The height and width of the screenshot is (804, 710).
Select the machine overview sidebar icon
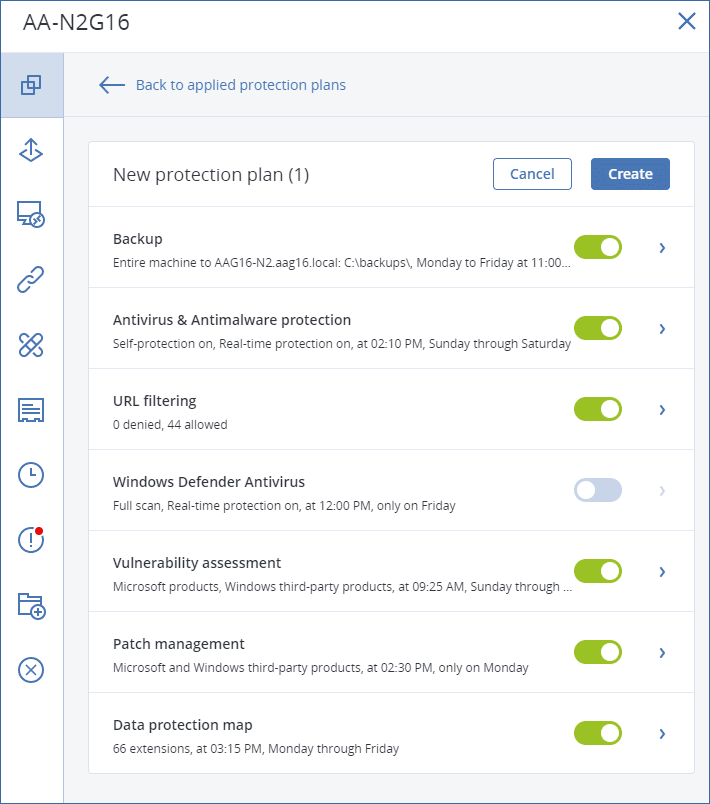[31, 85]
